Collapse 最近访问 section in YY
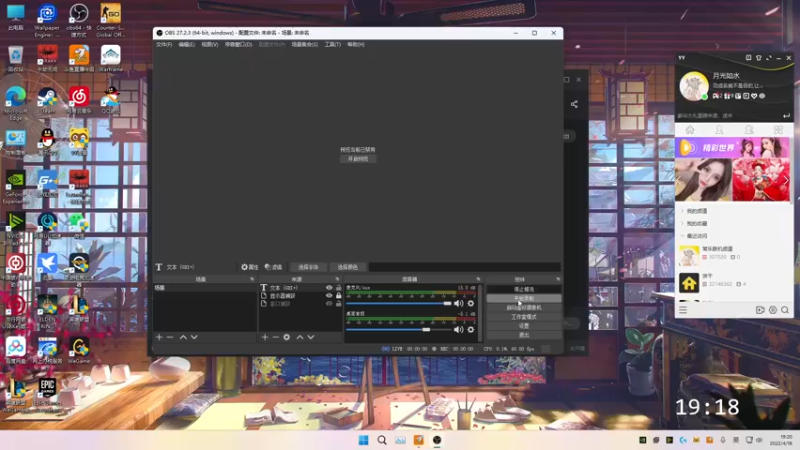800x450 pixels. (682, 236)
